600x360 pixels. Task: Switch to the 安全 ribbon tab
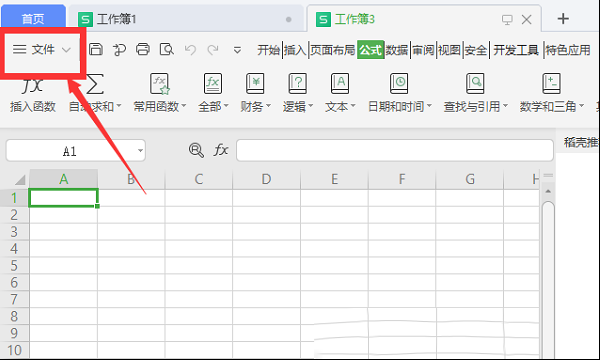[x=476, y=50]
